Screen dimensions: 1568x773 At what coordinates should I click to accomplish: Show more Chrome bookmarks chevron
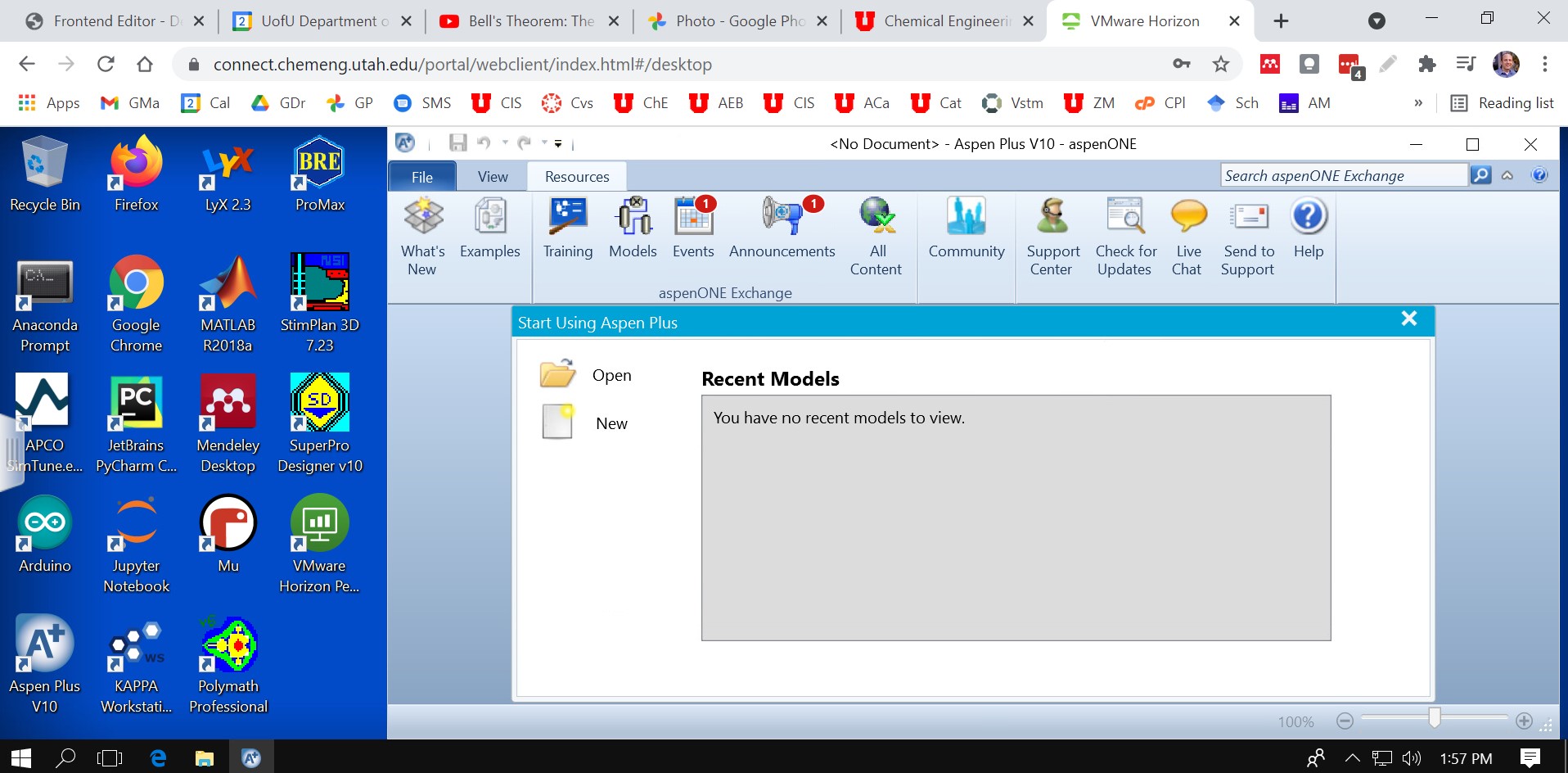tap(1418, 102)
